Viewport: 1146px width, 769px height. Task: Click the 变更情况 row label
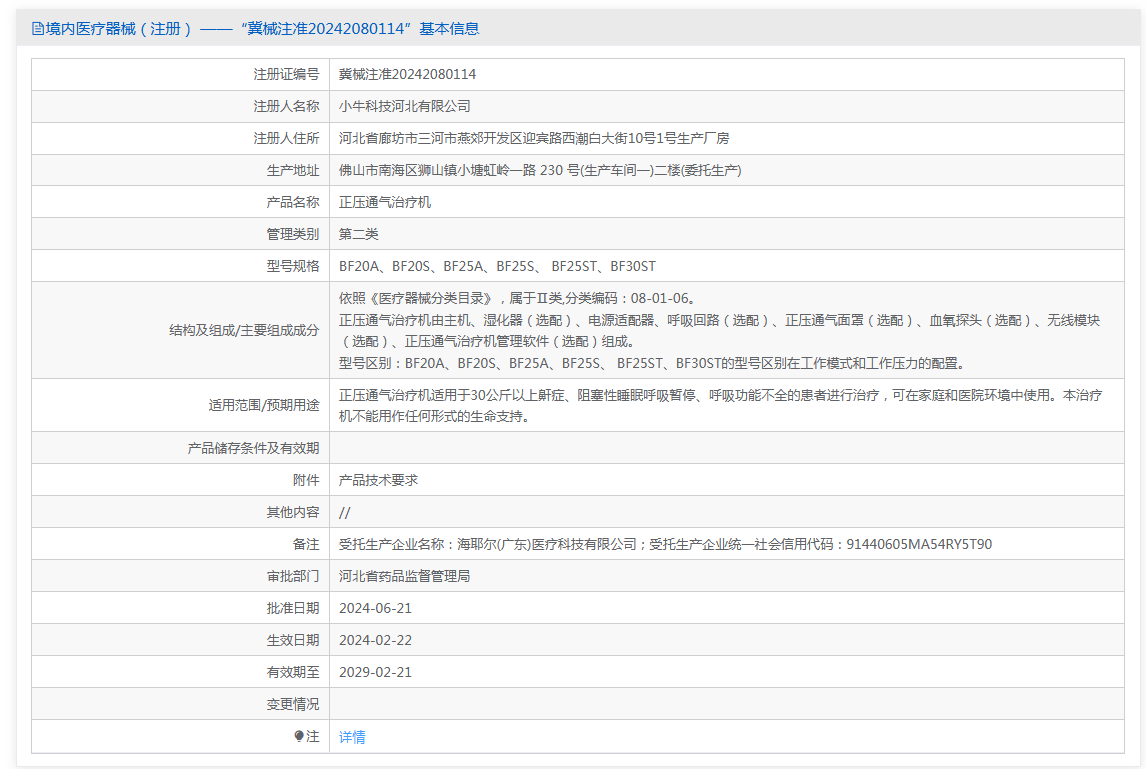pyautogui.click(x=292, y=704)
